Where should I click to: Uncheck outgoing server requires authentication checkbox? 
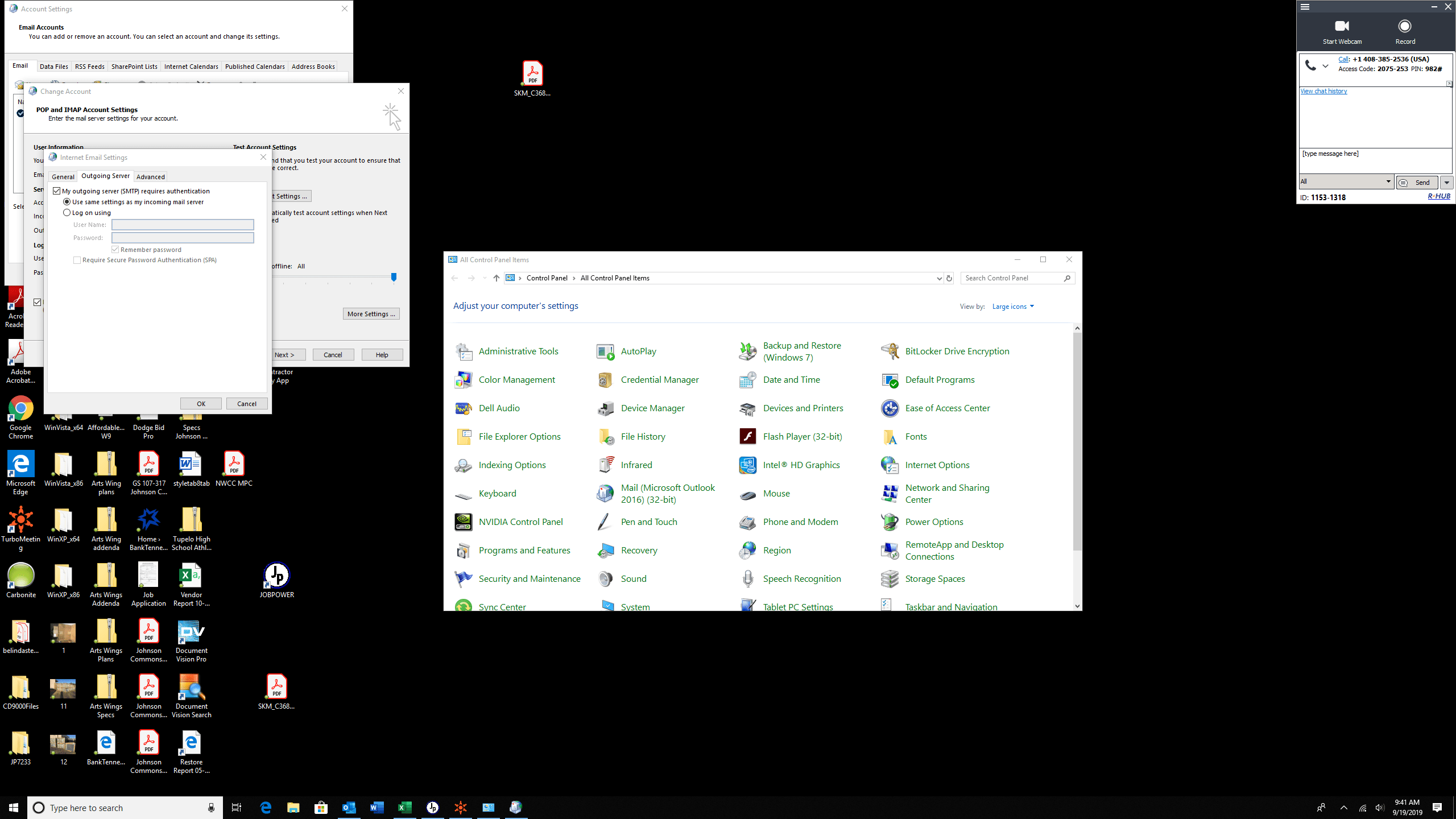tap(57, 191)
